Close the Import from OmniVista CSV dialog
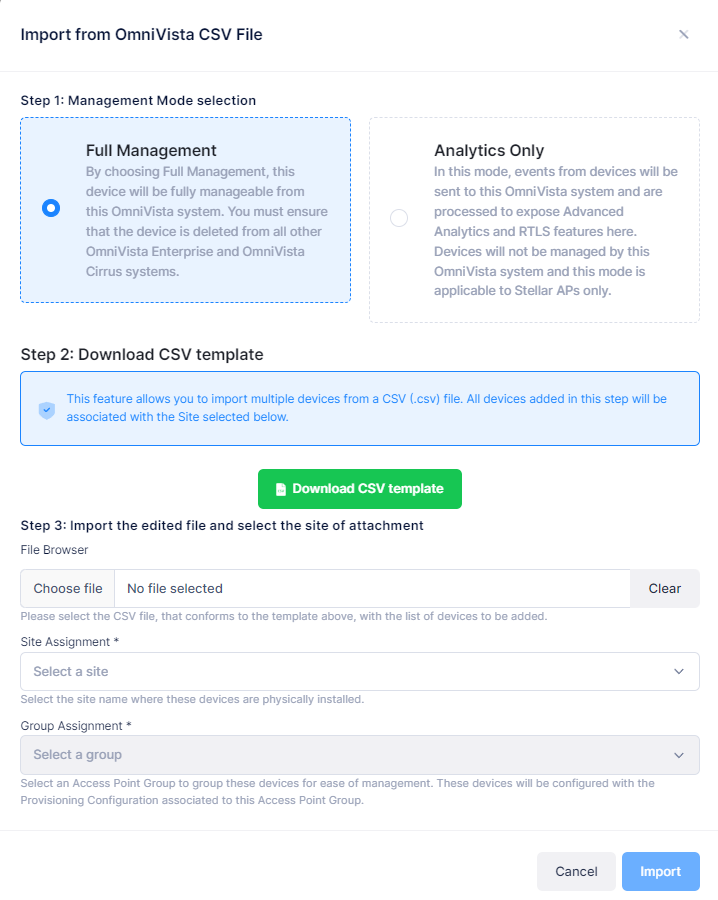This screenshot has height=900, width=718. click(683, 34)
